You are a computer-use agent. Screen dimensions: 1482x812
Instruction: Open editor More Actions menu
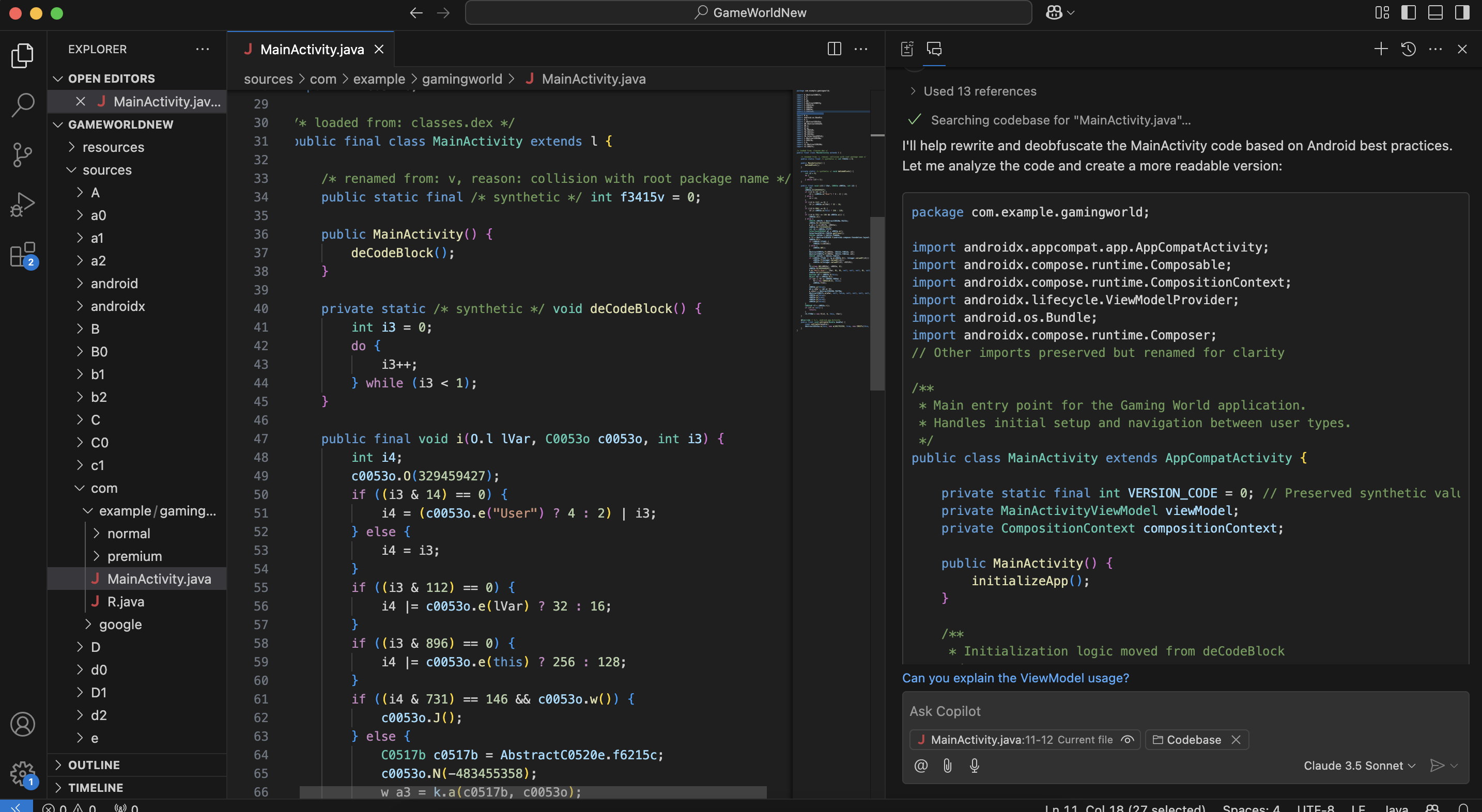click(x=861, y=49)
